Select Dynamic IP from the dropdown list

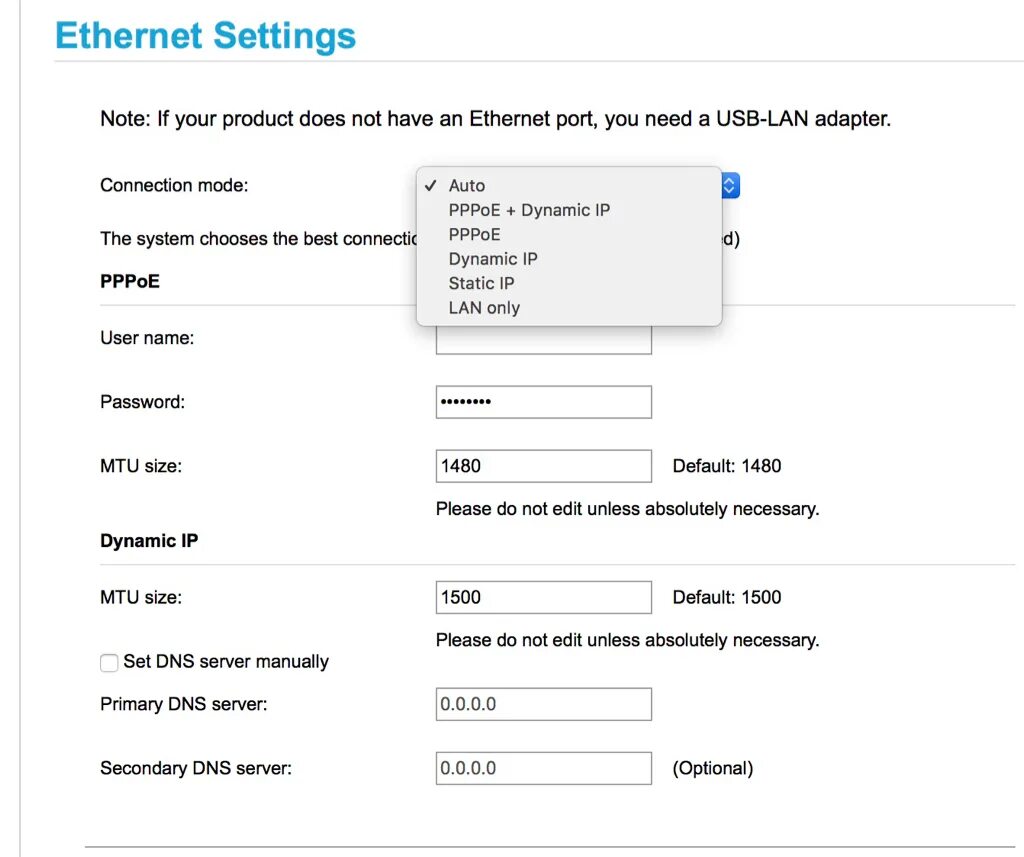tap(493, 259)
